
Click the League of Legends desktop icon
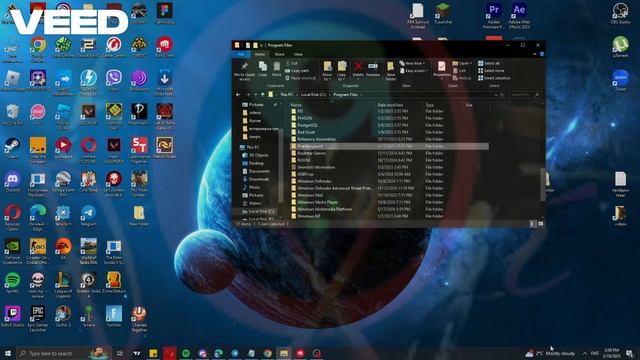(x=63, y=285)
